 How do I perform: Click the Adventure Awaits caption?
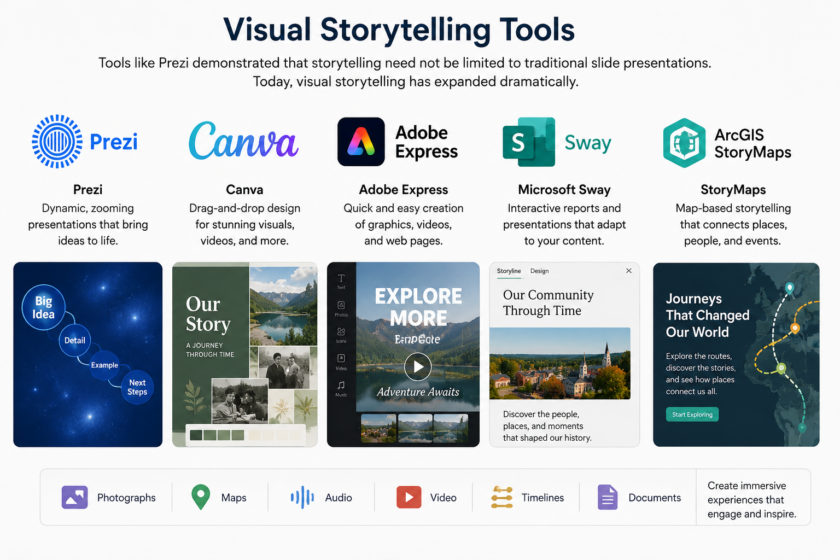click(418, 392)
